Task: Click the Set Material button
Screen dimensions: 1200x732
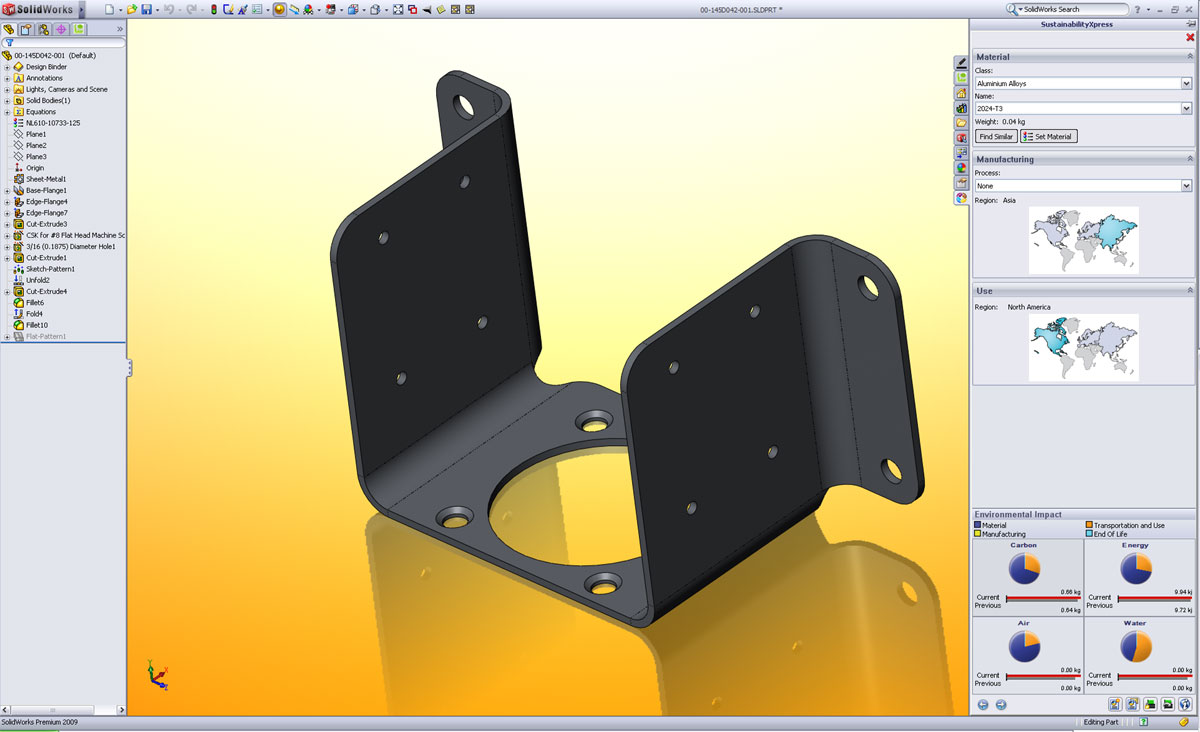Action: click(x=1048, y=136)
